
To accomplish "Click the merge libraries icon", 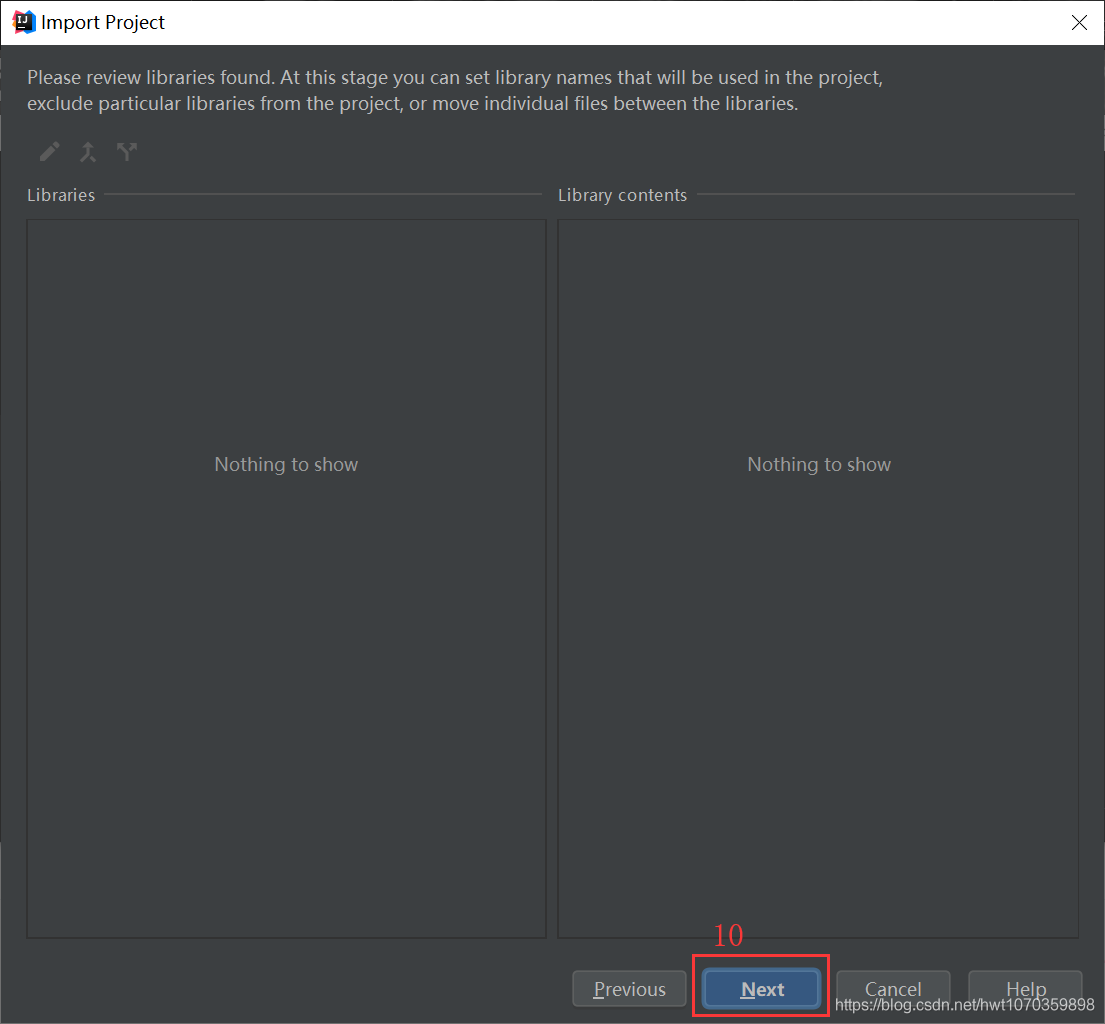I will point(88,152).
